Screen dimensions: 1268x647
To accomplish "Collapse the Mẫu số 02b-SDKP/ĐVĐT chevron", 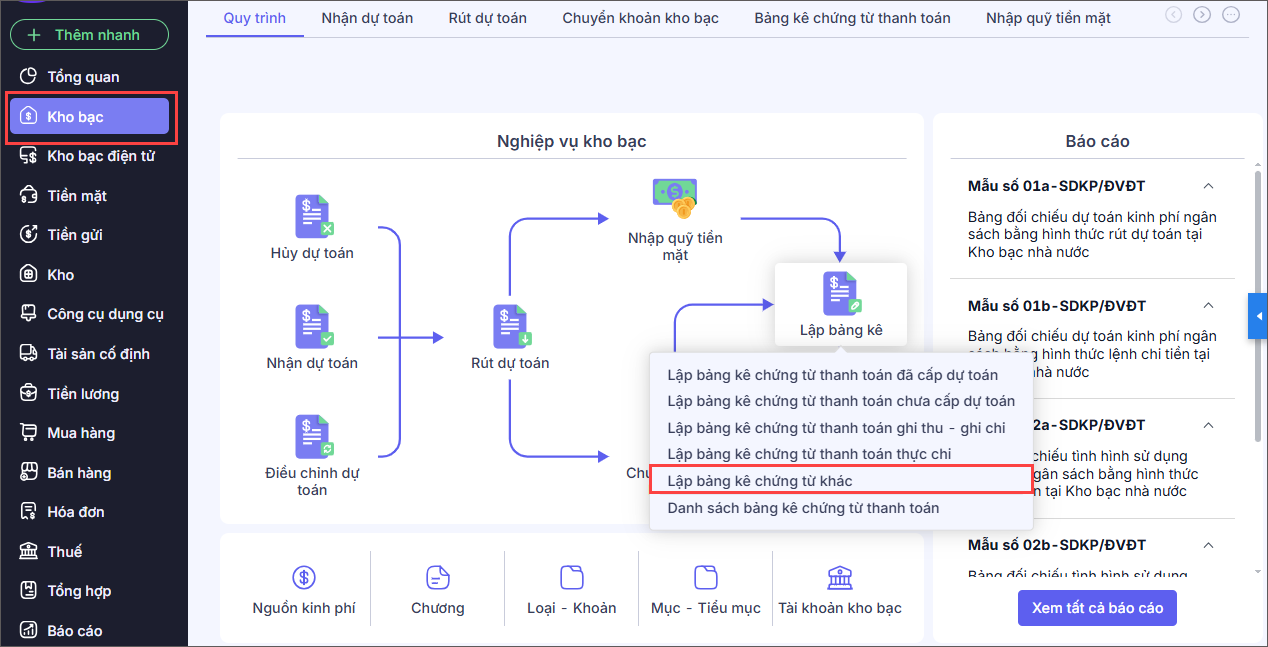I will point(1208,545).
